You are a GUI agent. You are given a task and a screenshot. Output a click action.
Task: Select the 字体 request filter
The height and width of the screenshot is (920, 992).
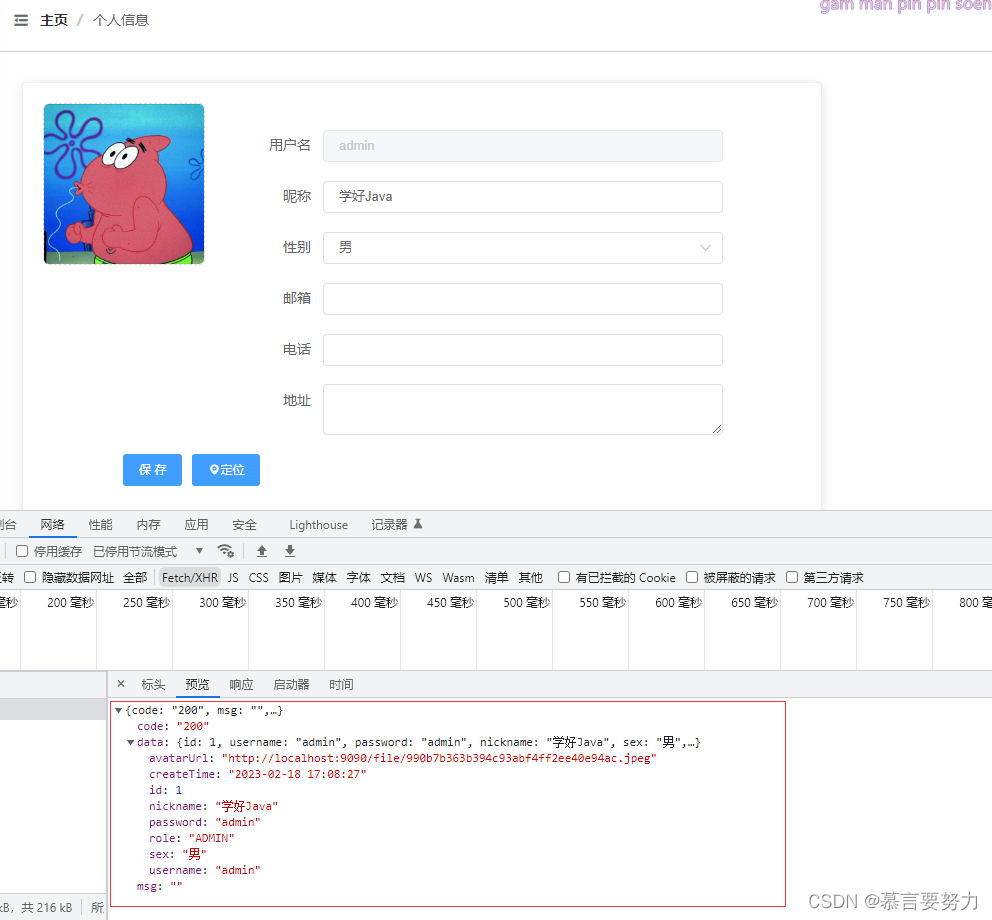(x=359, y=578)
